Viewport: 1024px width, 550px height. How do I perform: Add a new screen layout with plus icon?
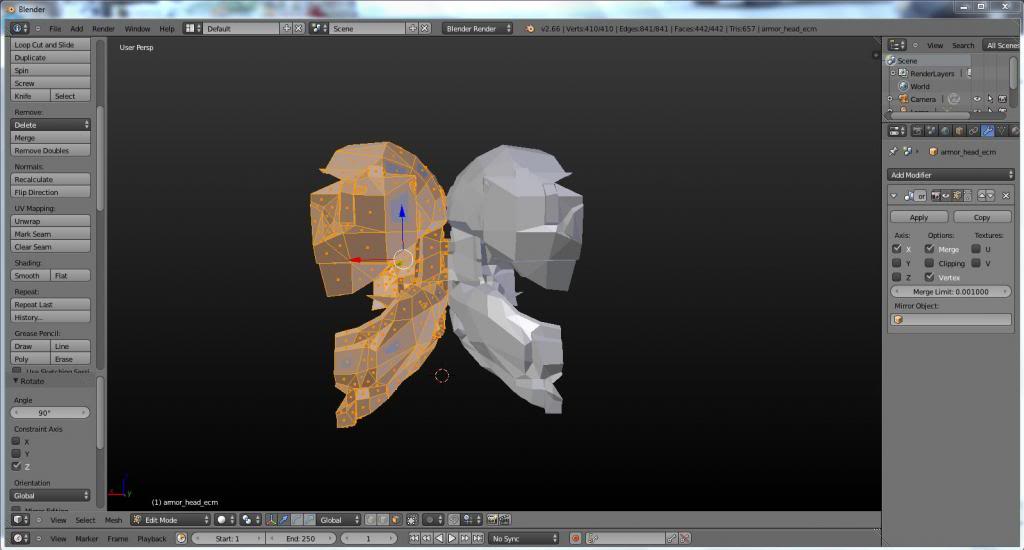(x=287, y=29)
